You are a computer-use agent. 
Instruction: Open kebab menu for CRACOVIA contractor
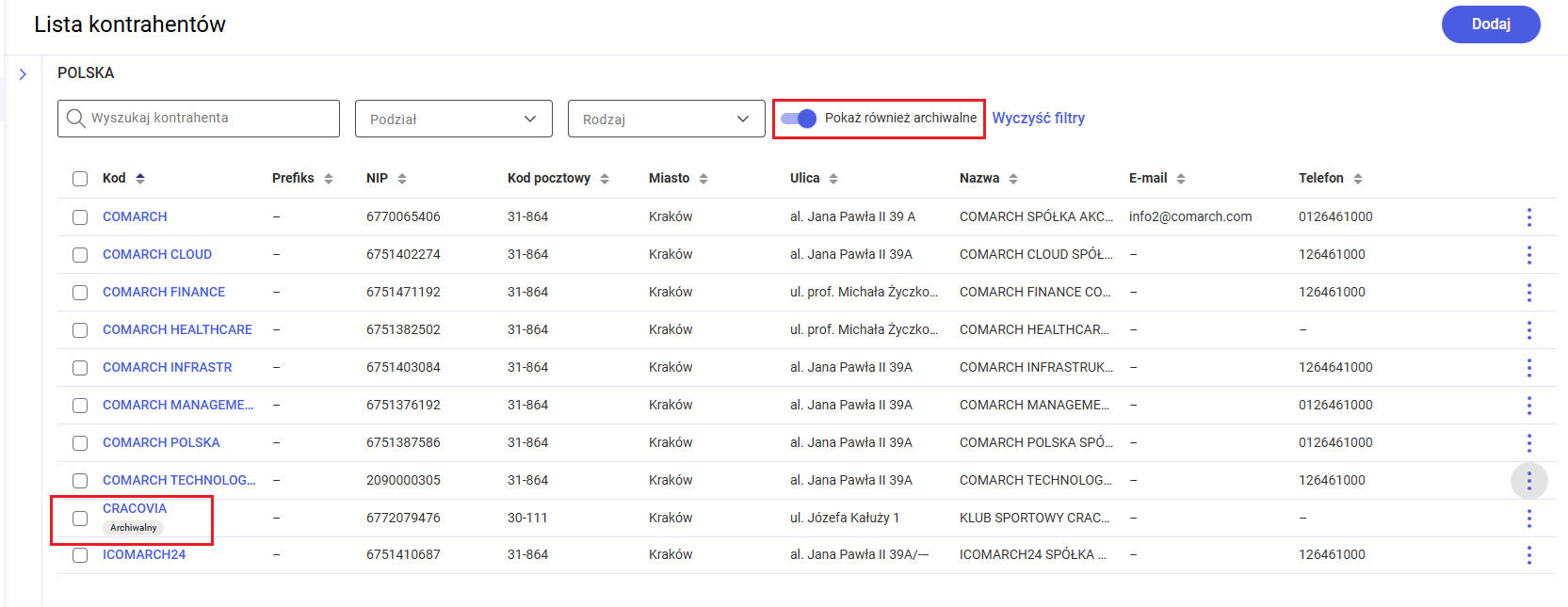[x=1528, y=519]
